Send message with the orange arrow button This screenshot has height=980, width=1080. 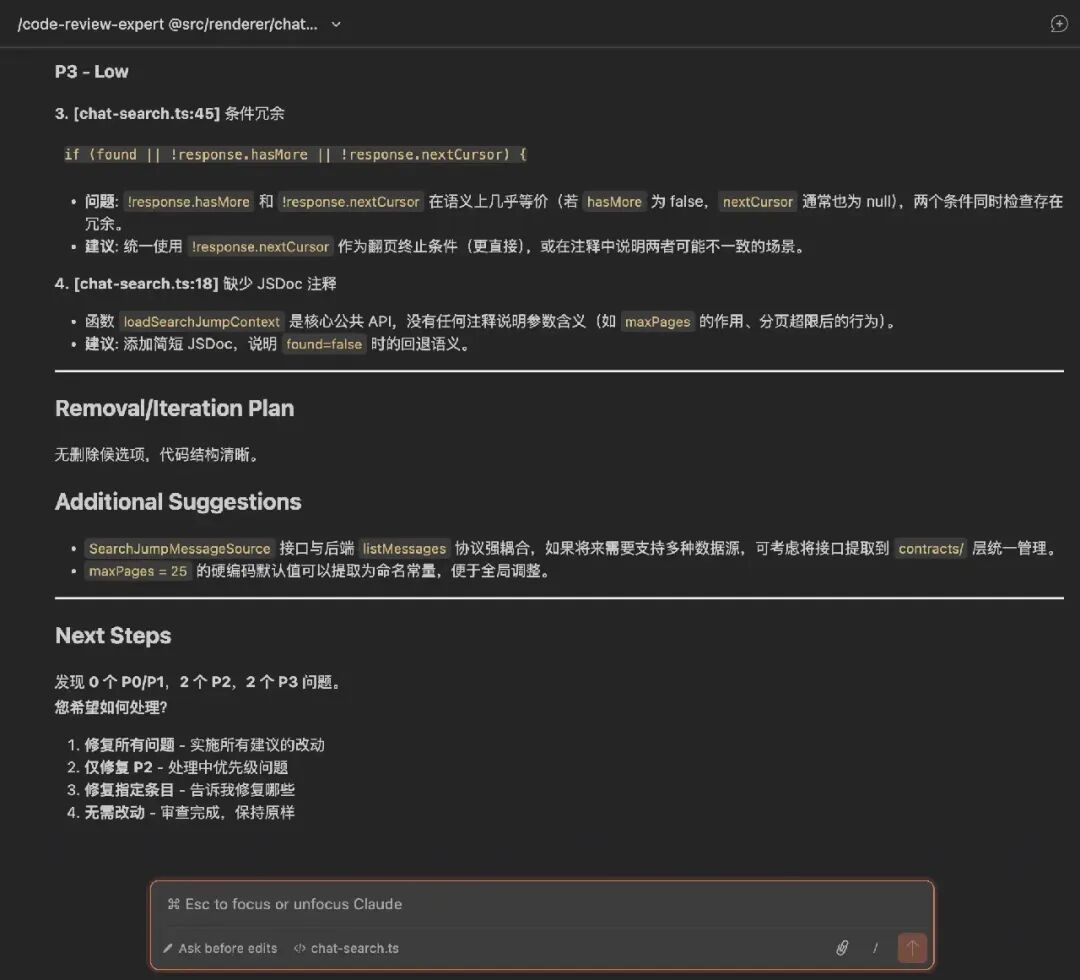click(x=912, y=948)
